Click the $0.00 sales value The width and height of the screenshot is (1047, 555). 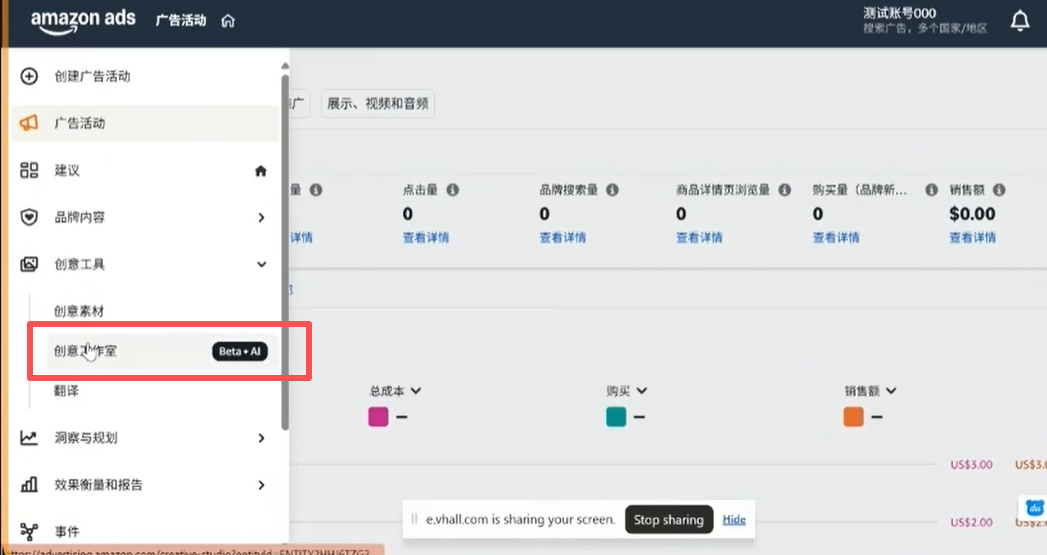point(972,214)
